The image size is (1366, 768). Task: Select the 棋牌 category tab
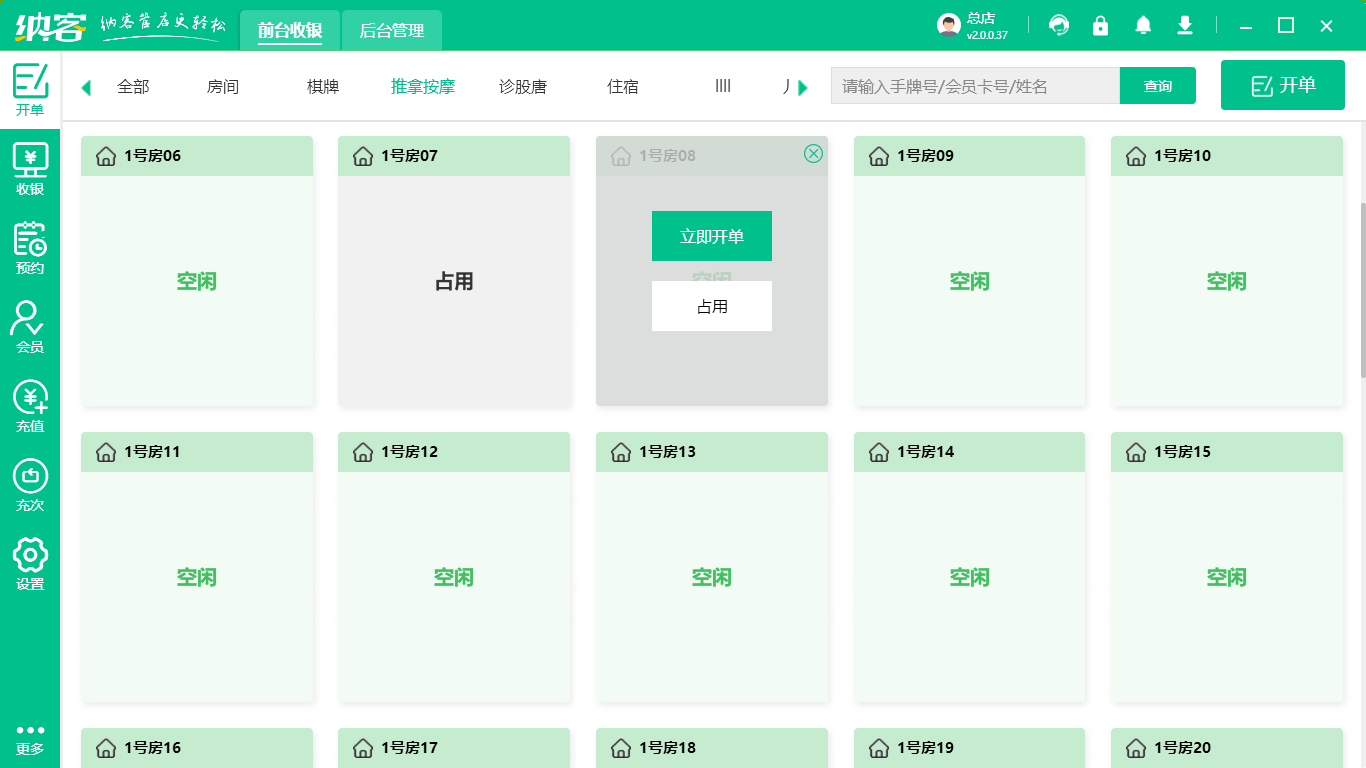coord(323,87)
